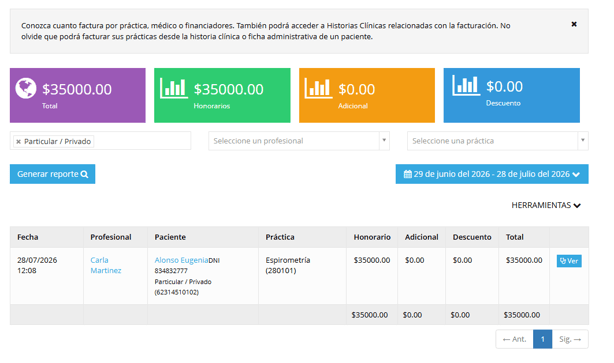The image size is (614, 363).
Task: Click the $0.00 Adicional card amount
Action: coord(357,89)
